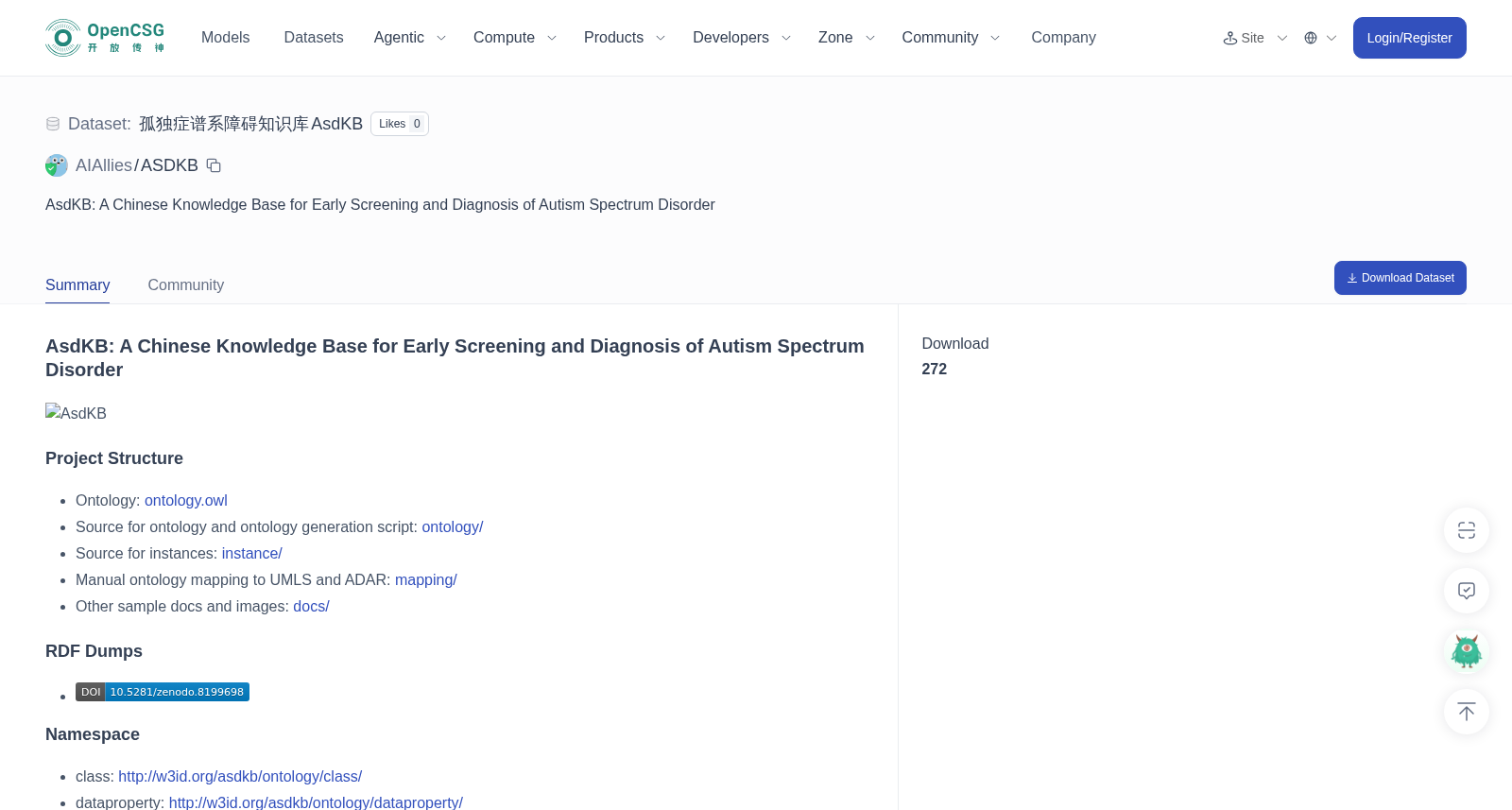
Task: Open the asdkb ontology class URL
Action: coord(240,777)
